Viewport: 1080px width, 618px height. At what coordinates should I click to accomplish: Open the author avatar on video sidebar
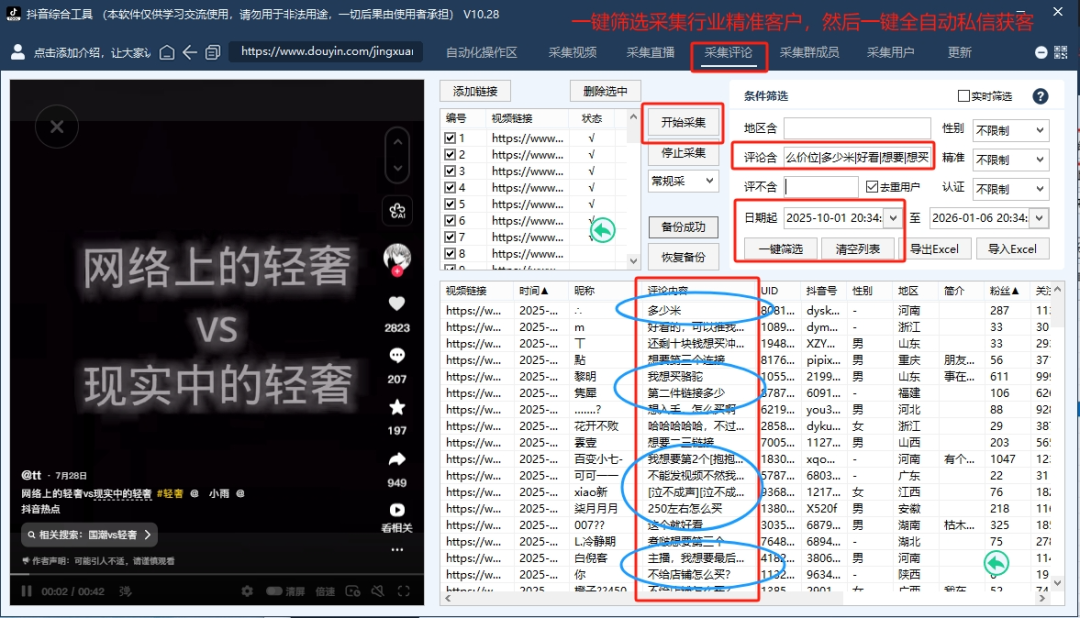click(397, 258)
